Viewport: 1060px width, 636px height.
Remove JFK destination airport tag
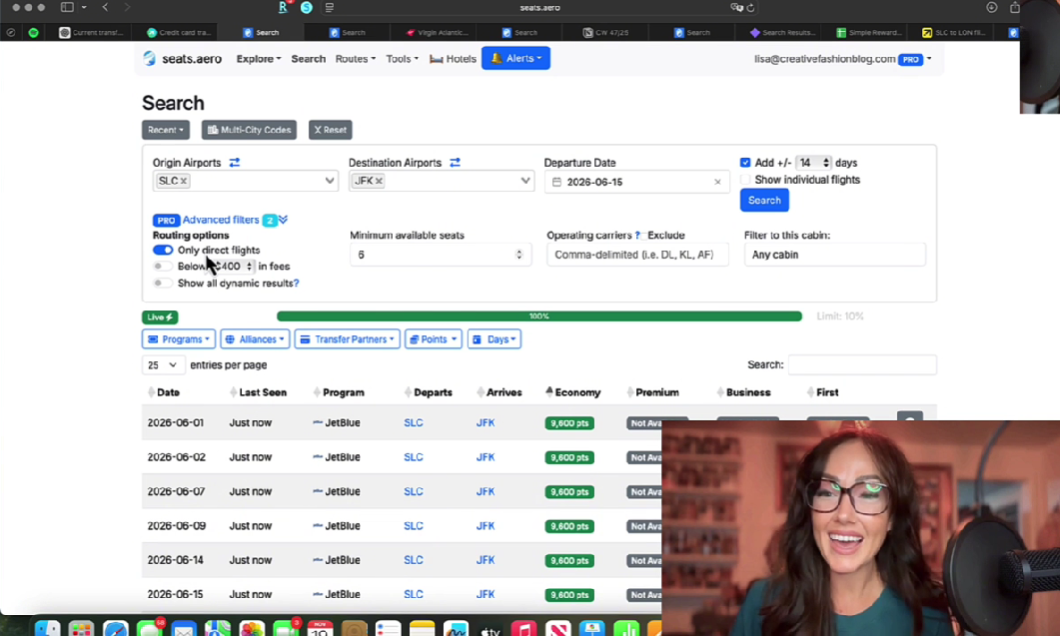point(379,181)
